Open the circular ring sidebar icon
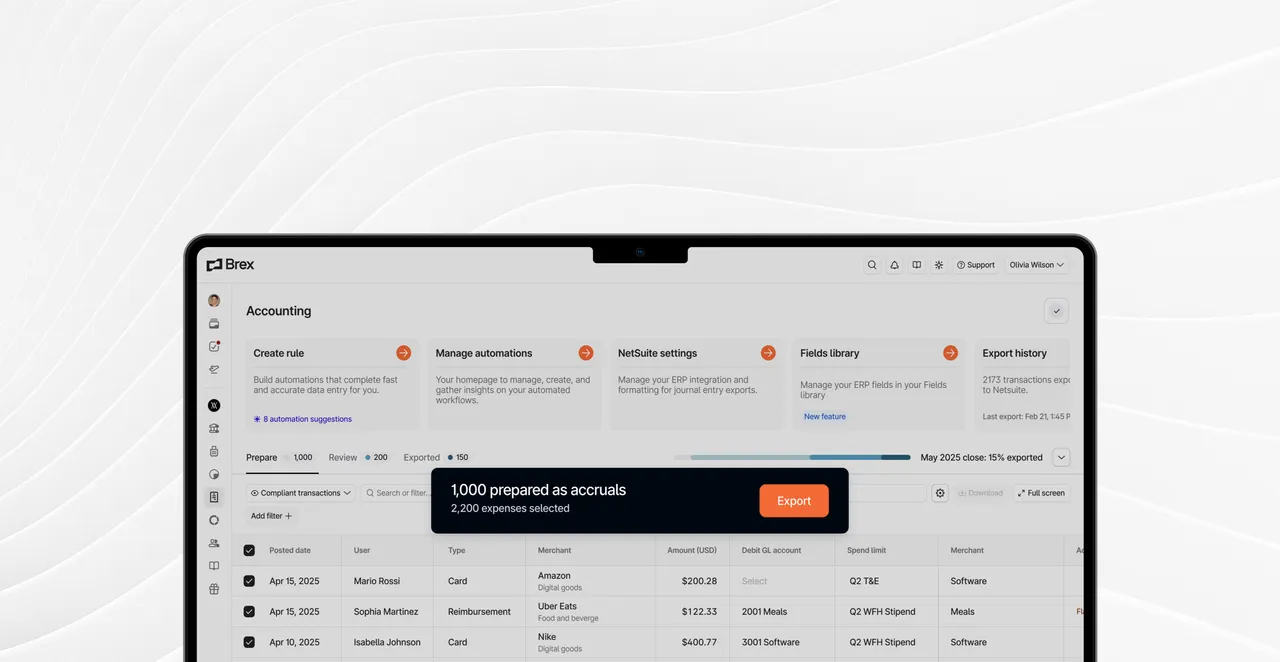 click(214, 520)
